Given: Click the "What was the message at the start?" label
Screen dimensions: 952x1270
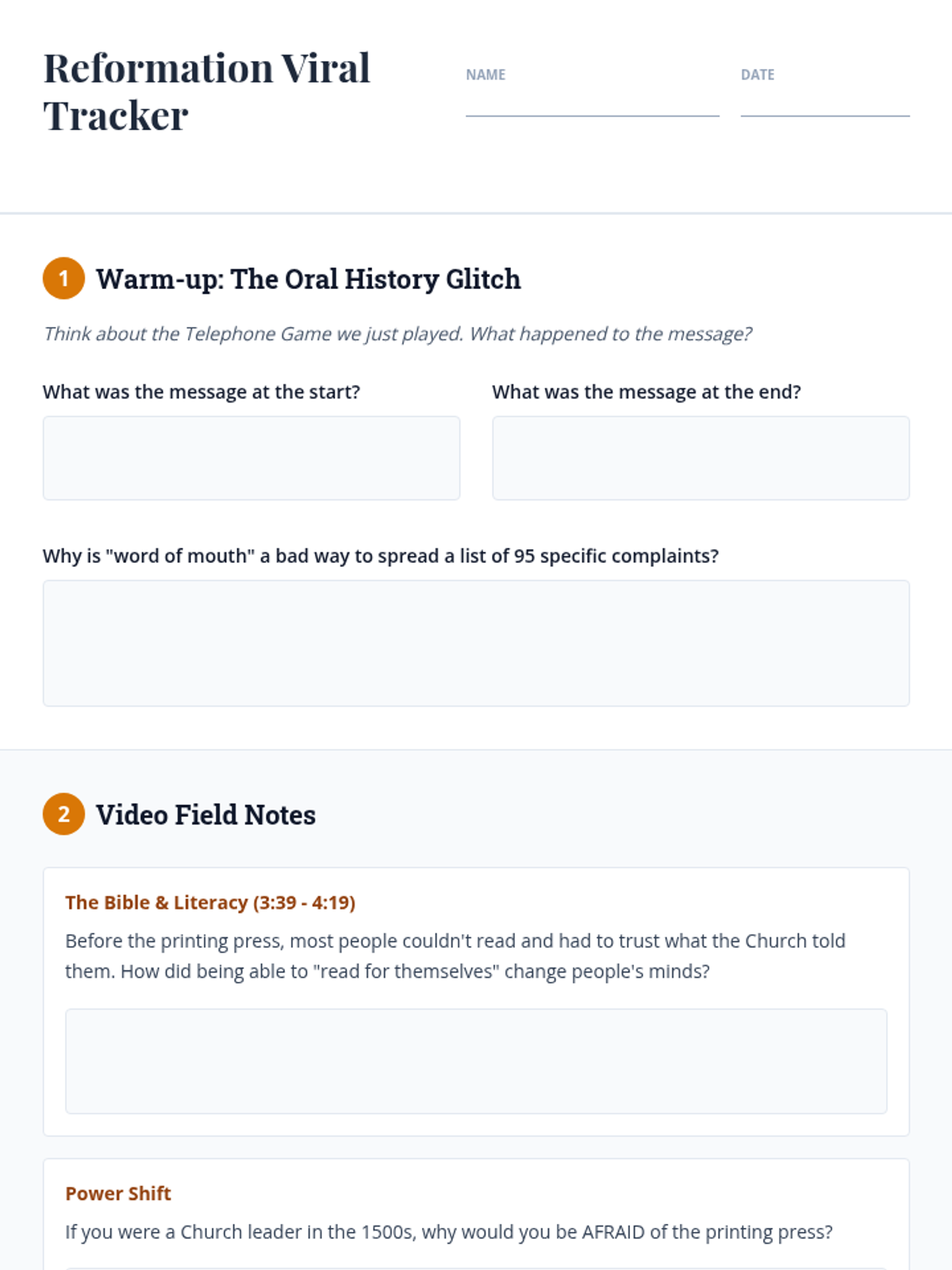Looking at the screenshot, I should (x=202, y=392).
